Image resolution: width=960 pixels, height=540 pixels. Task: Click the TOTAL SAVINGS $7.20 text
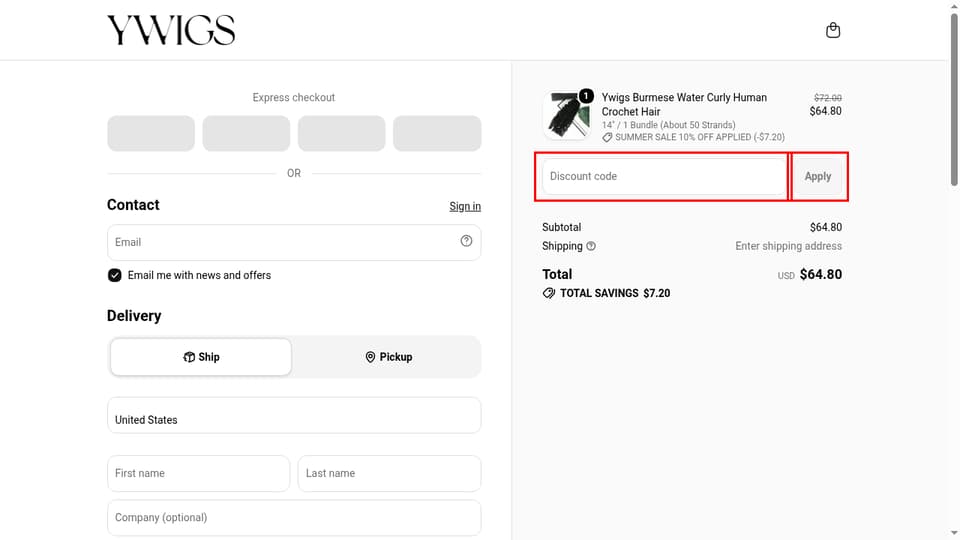[x=615, y=293]
